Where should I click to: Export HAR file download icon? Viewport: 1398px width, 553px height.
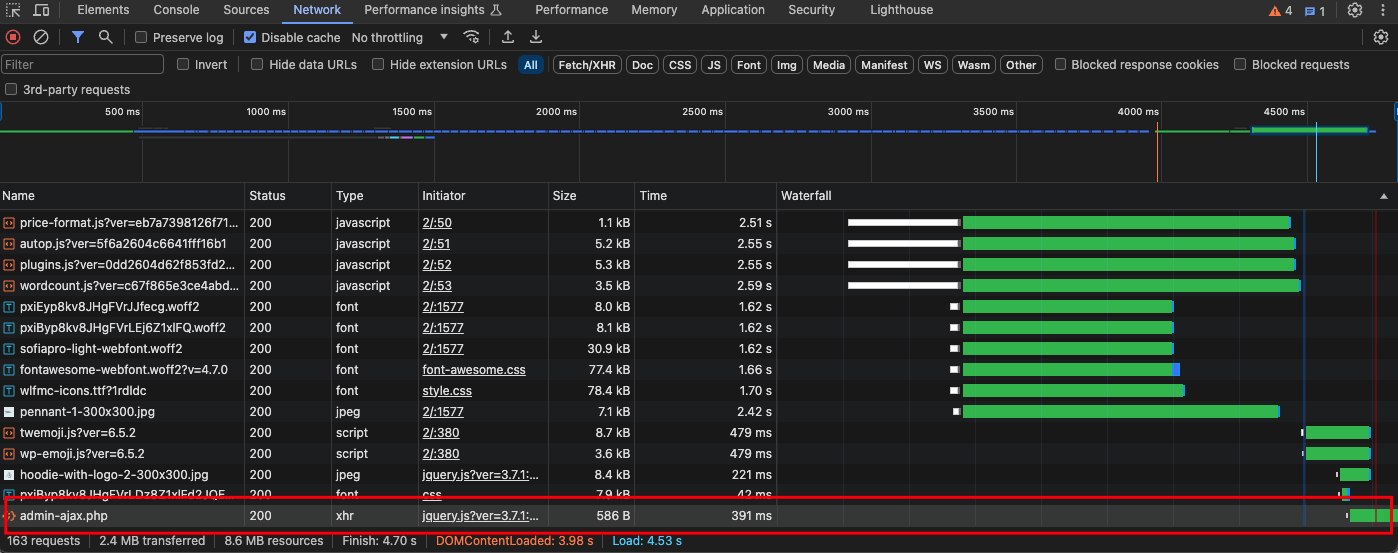tap(536, 37)
